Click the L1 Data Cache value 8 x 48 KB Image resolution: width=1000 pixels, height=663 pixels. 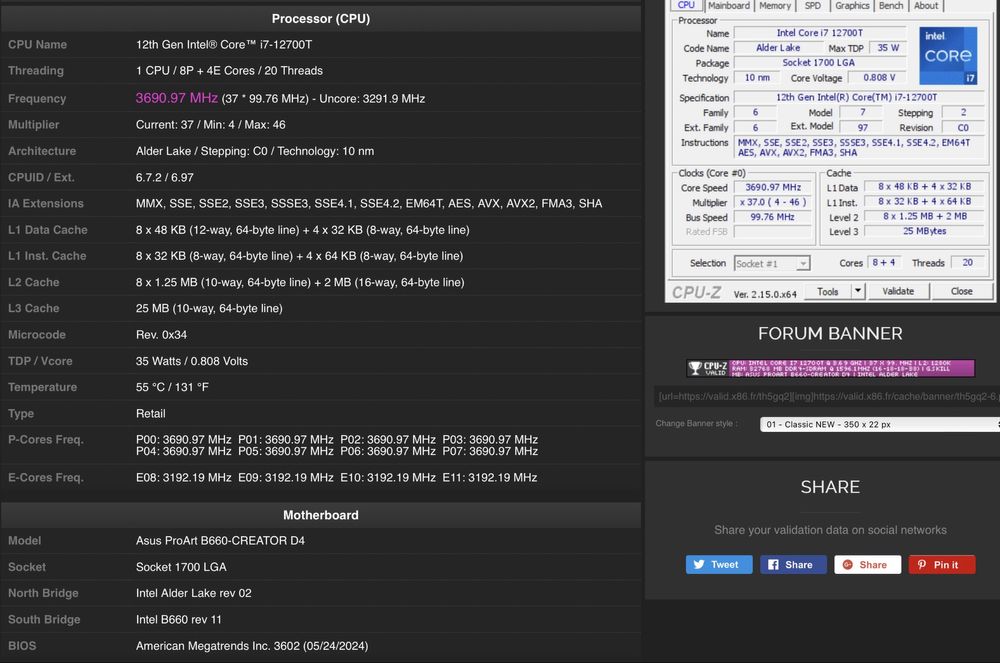pyautogui.click(x=302, y=230)
